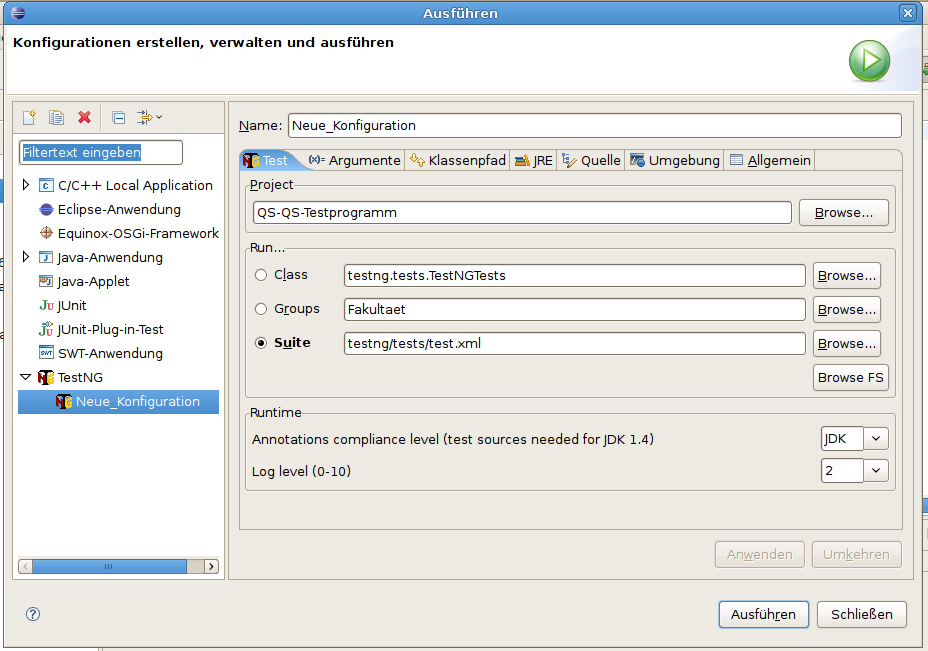928x651 pixels.
Task: Click the Schließen button
Action: 862,614
